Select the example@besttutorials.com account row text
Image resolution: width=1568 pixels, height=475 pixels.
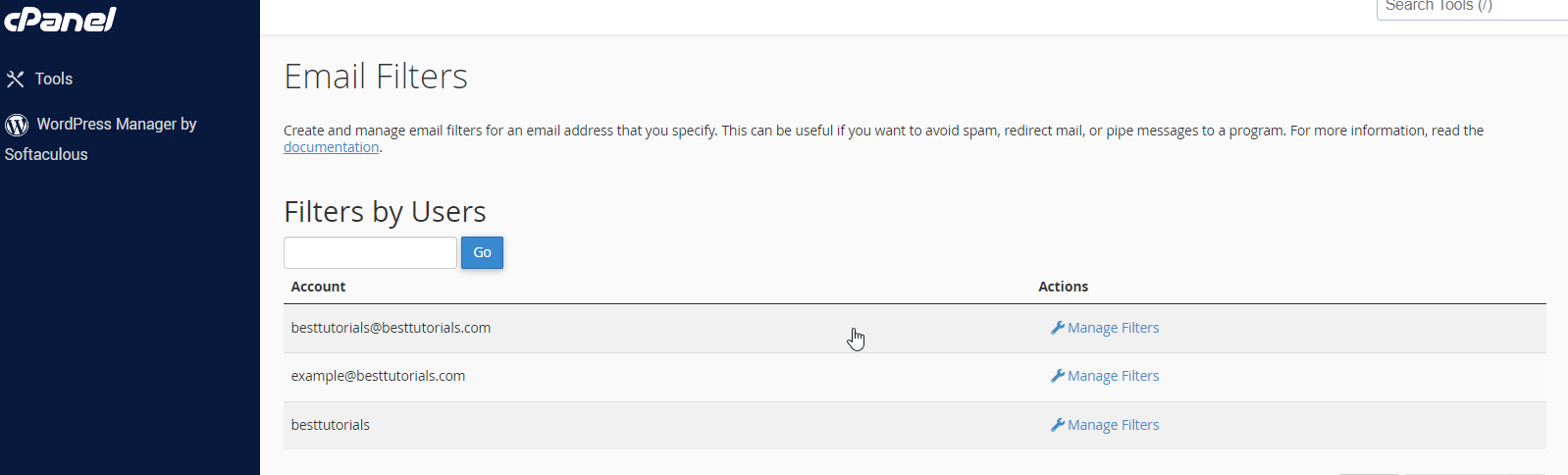pos(378,376)
